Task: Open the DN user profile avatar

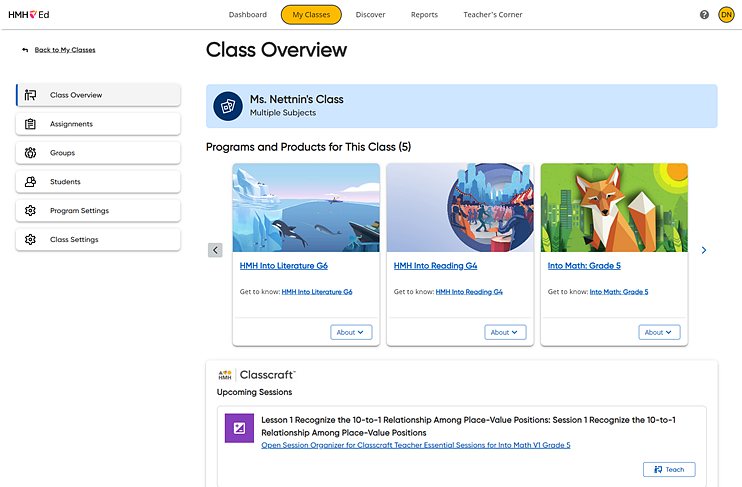Action: [x=726, y=15]
